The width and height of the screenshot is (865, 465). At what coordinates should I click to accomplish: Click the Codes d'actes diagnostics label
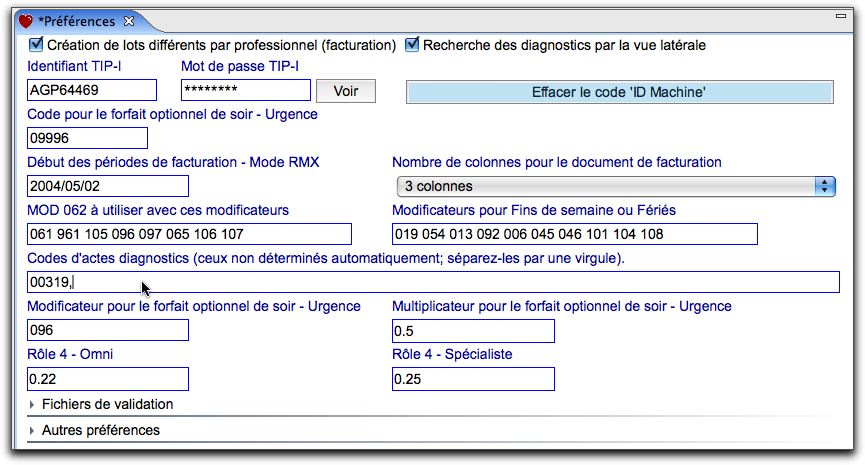(x=325, y=258)
